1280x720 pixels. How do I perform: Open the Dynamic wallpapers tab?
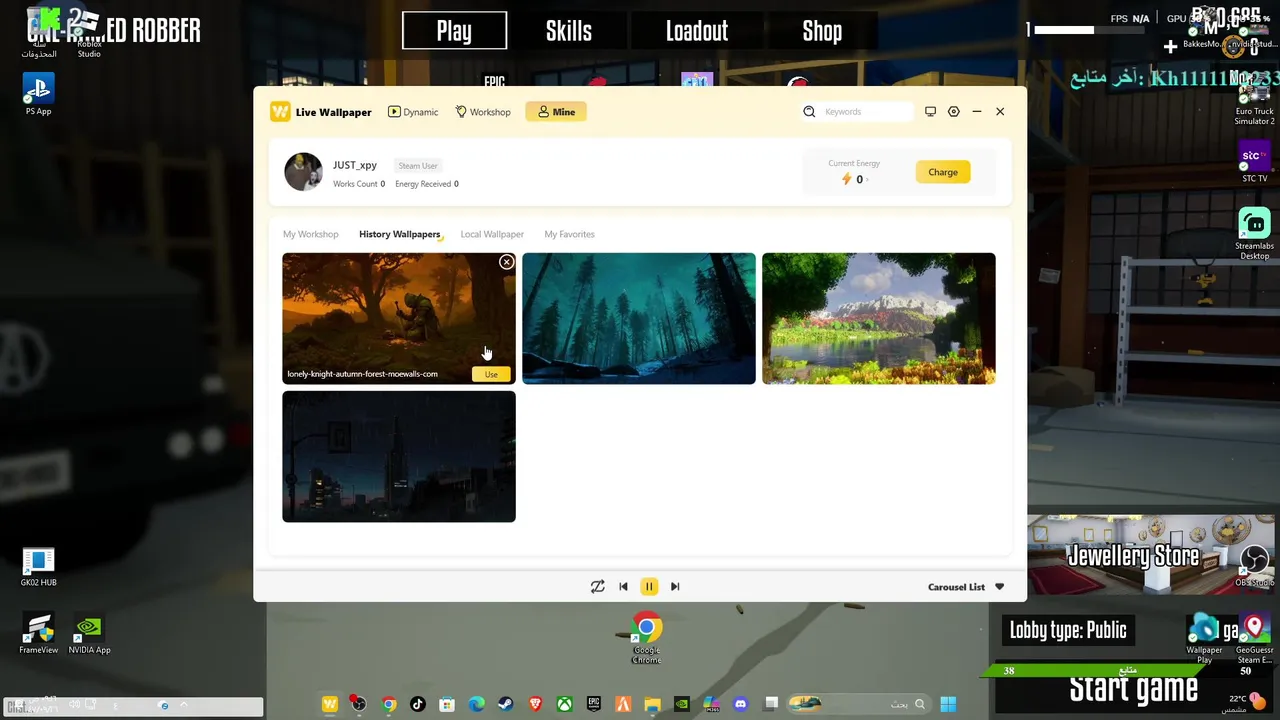click(413, 112)
